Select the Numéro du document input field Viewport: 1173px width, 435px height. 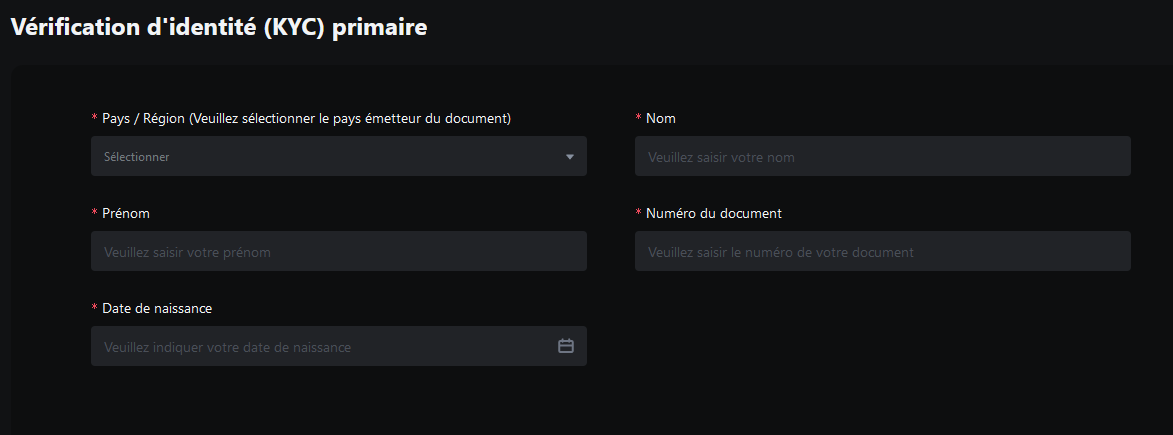tap(883, 251)
